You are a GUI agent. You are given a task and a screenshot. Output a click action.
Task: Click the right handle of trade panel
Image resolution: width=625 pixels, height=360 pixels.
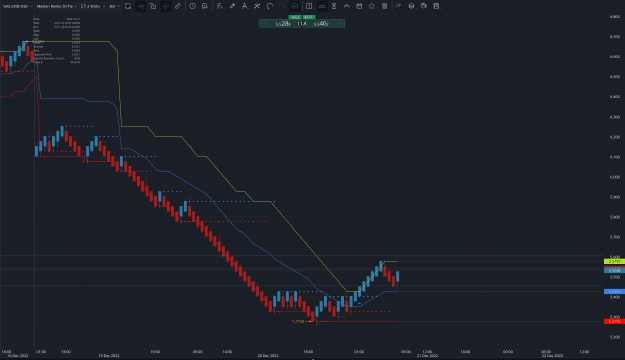[342, 24]
